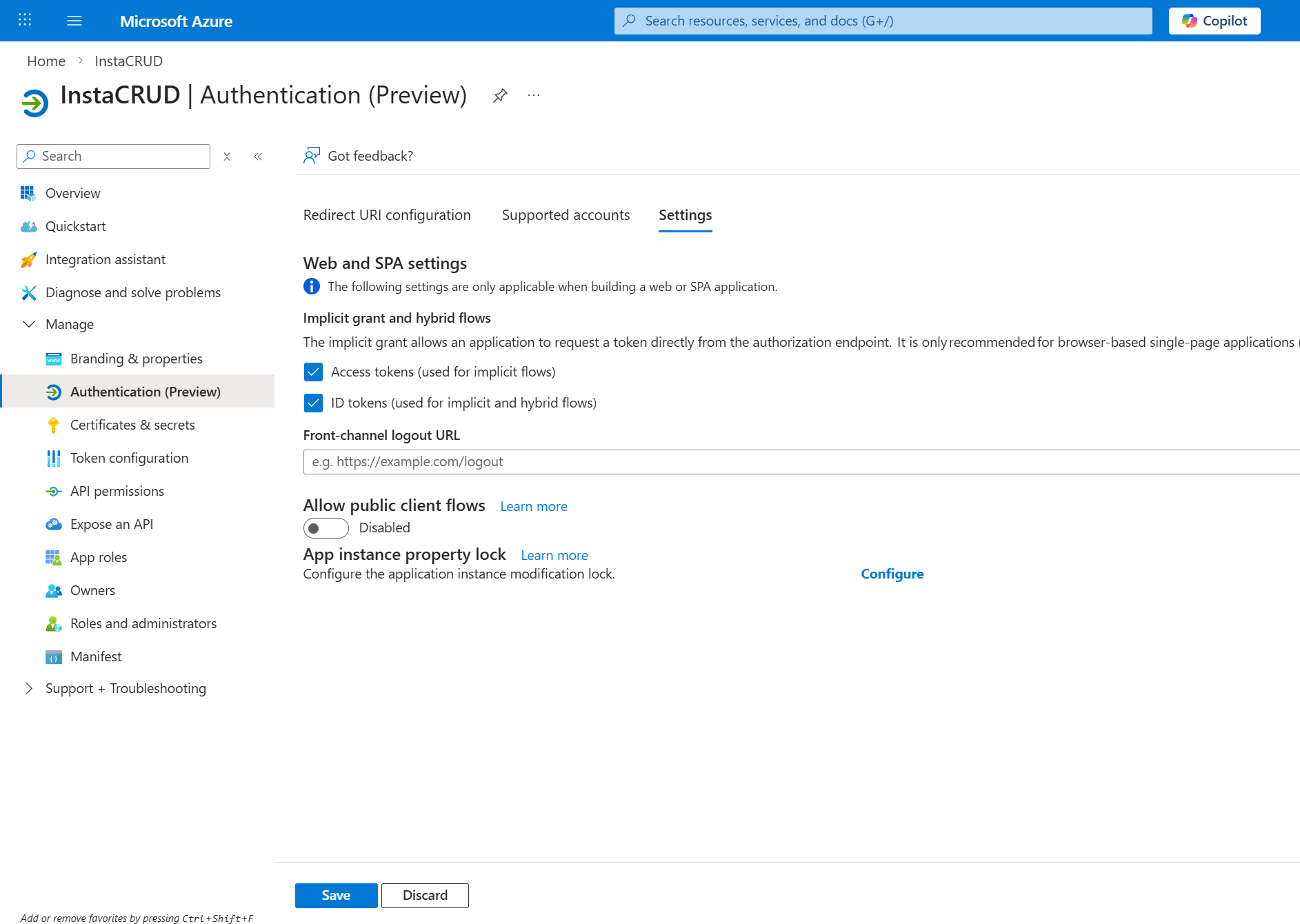Open Learn more for public client flows
The image size is (1300, 924).
533,507
